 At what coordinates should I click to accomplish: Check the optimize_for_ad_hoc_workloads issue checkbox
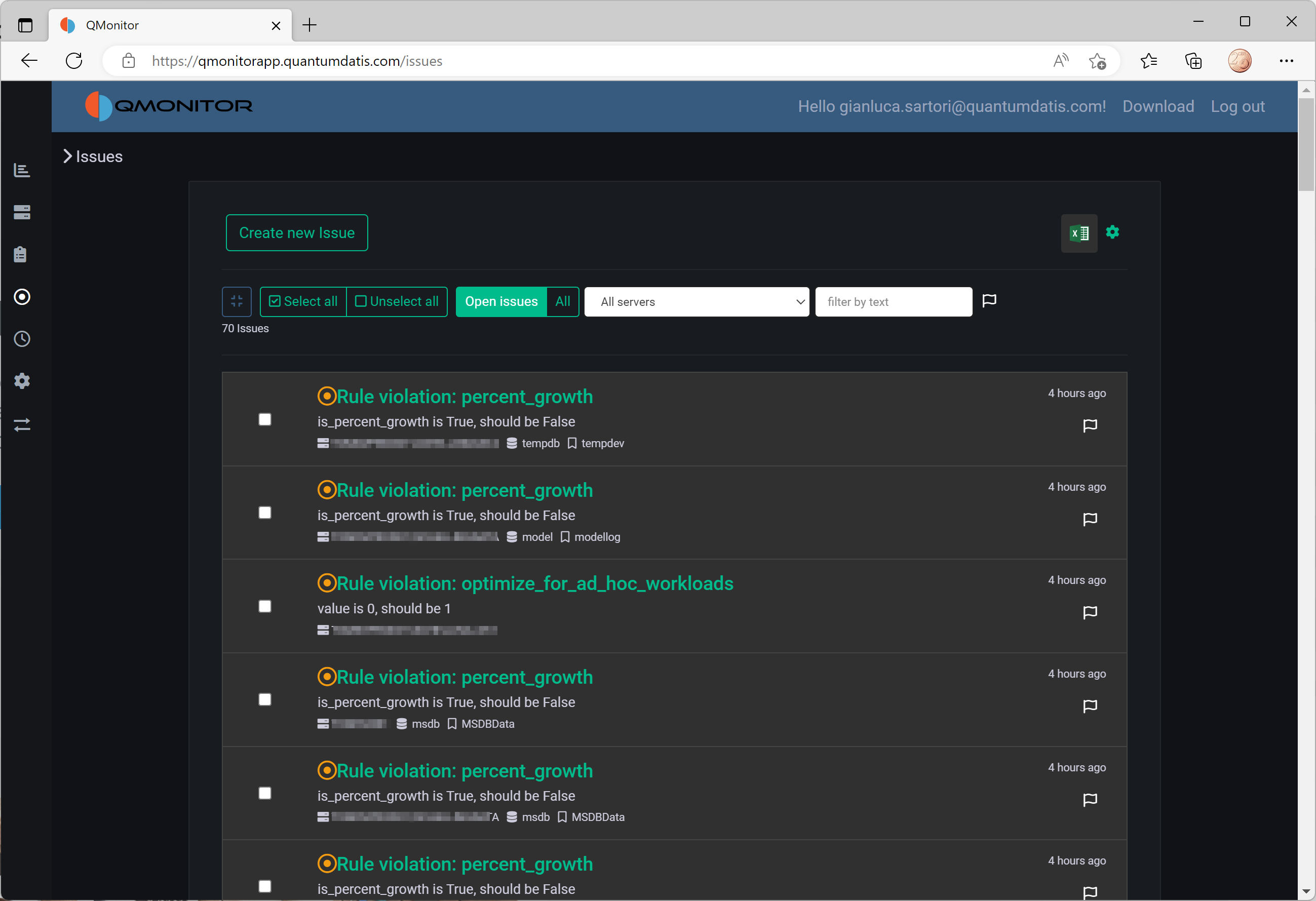point(264,607)
